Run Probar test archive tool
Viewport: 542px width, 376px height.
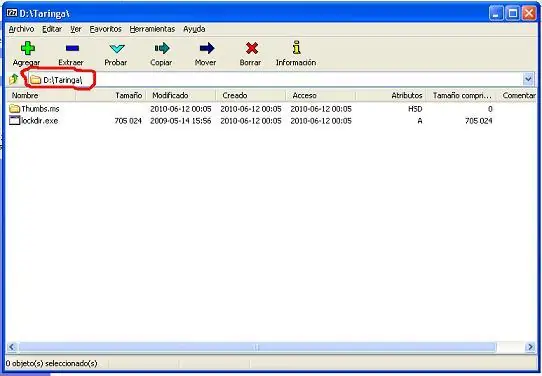tap(116, 48)
